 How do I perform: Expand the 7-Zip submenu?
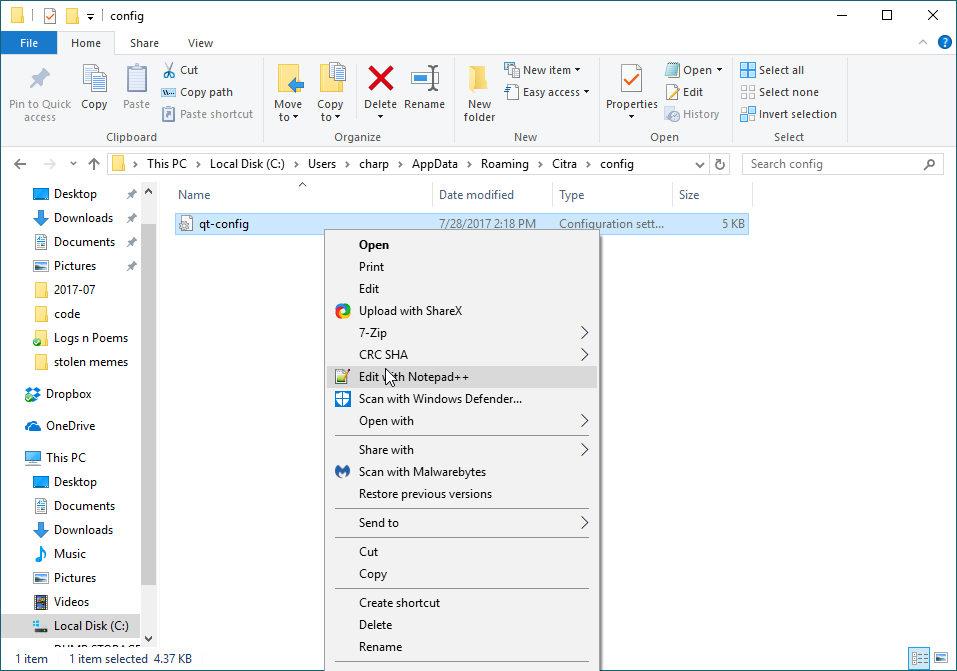[462, 333]
